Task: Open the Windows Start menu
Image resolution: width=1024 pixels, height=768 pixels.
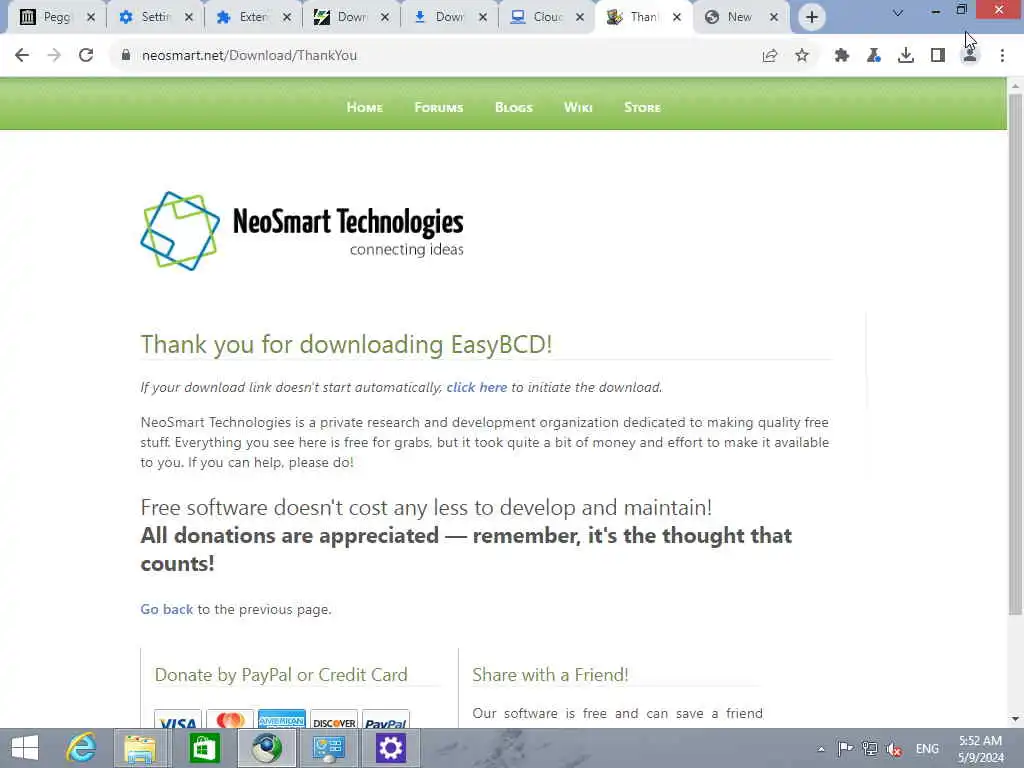Action: tap(25, 748)
